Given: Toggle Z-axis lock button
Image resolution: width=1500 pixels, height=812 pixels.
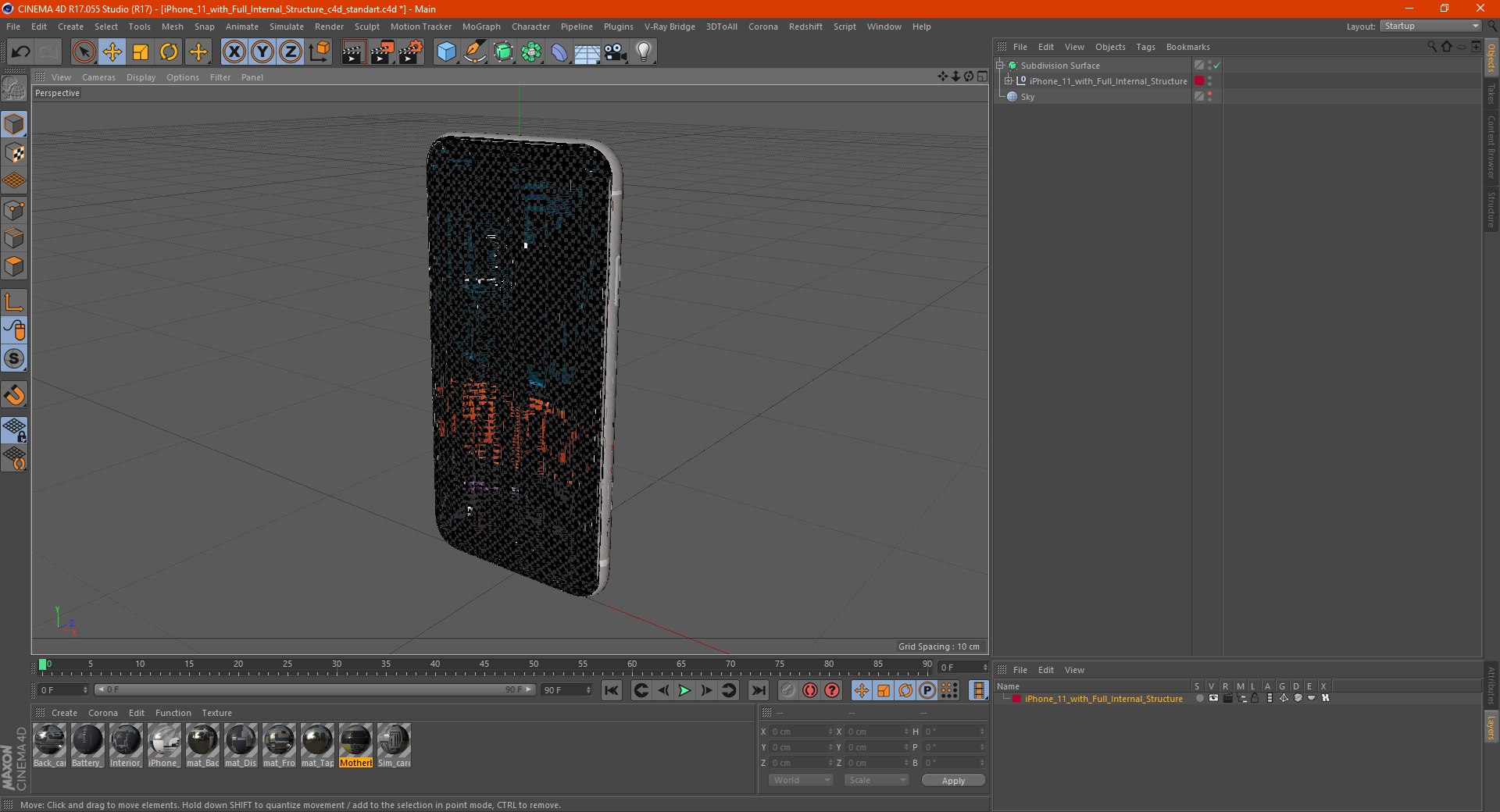Looking at the screenshot, I should point(290,52).
